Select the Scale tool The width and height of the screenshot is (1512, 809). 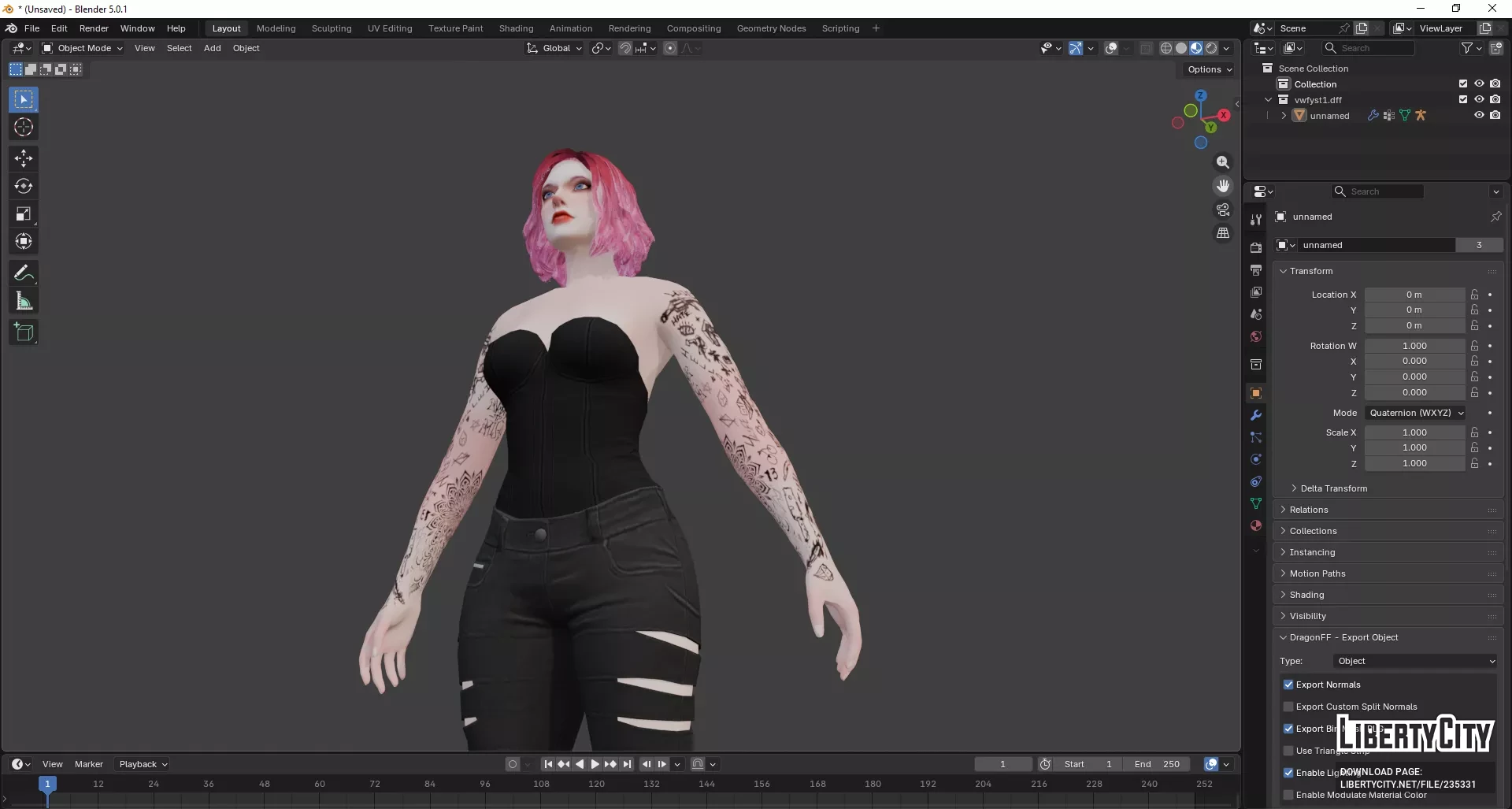click(x=24, y=214)
